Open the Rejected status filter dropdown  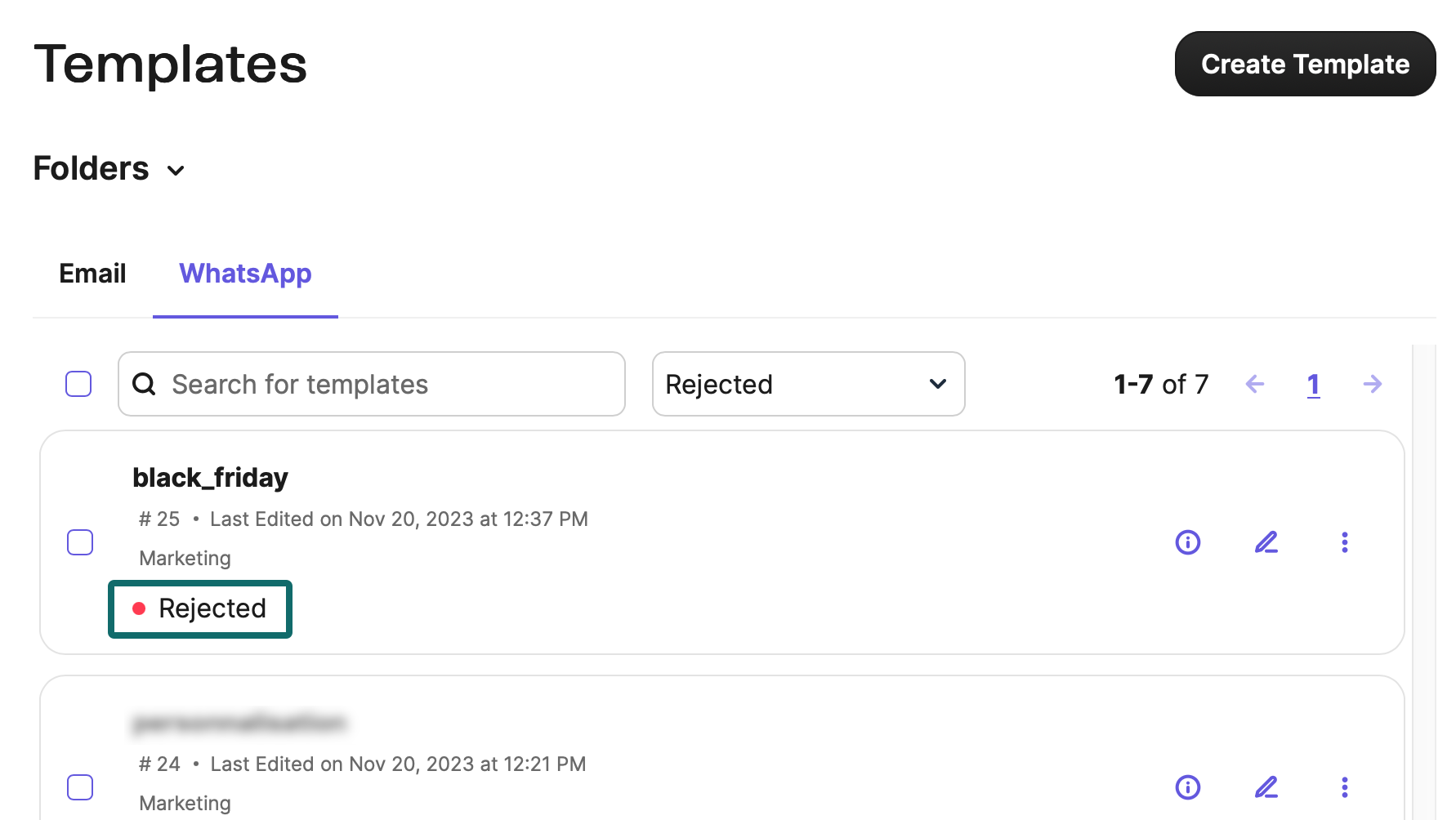click(x=808, y=384)
